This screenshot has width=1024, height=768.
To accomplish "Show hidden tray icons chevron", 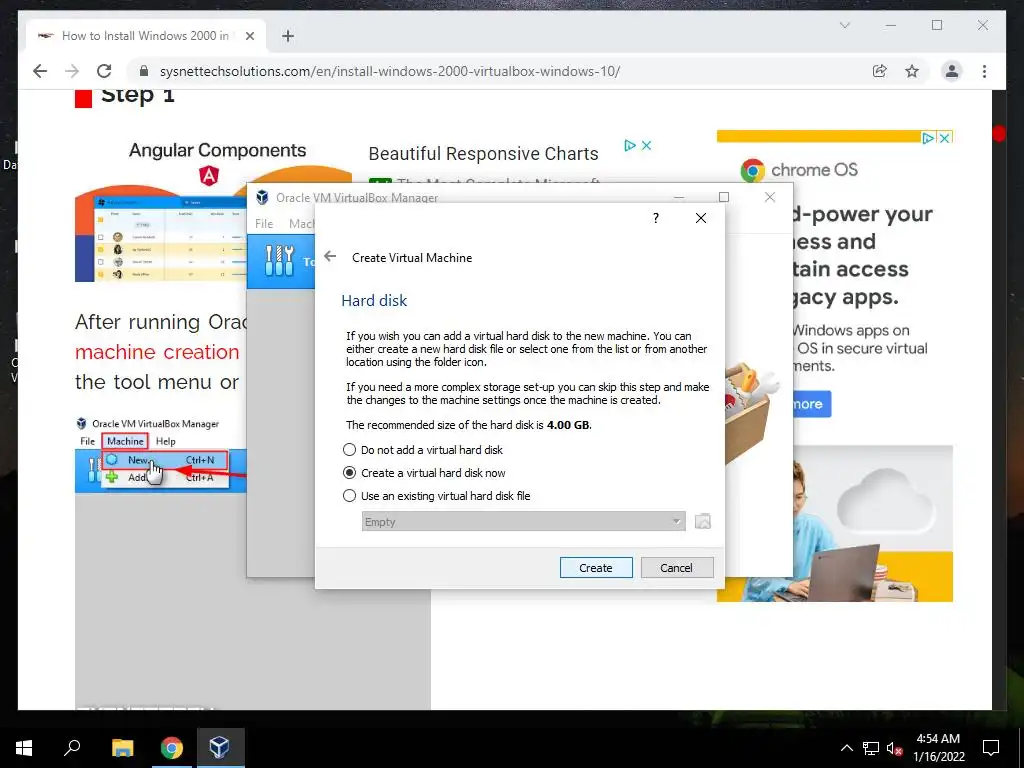I will pos(846,748).
